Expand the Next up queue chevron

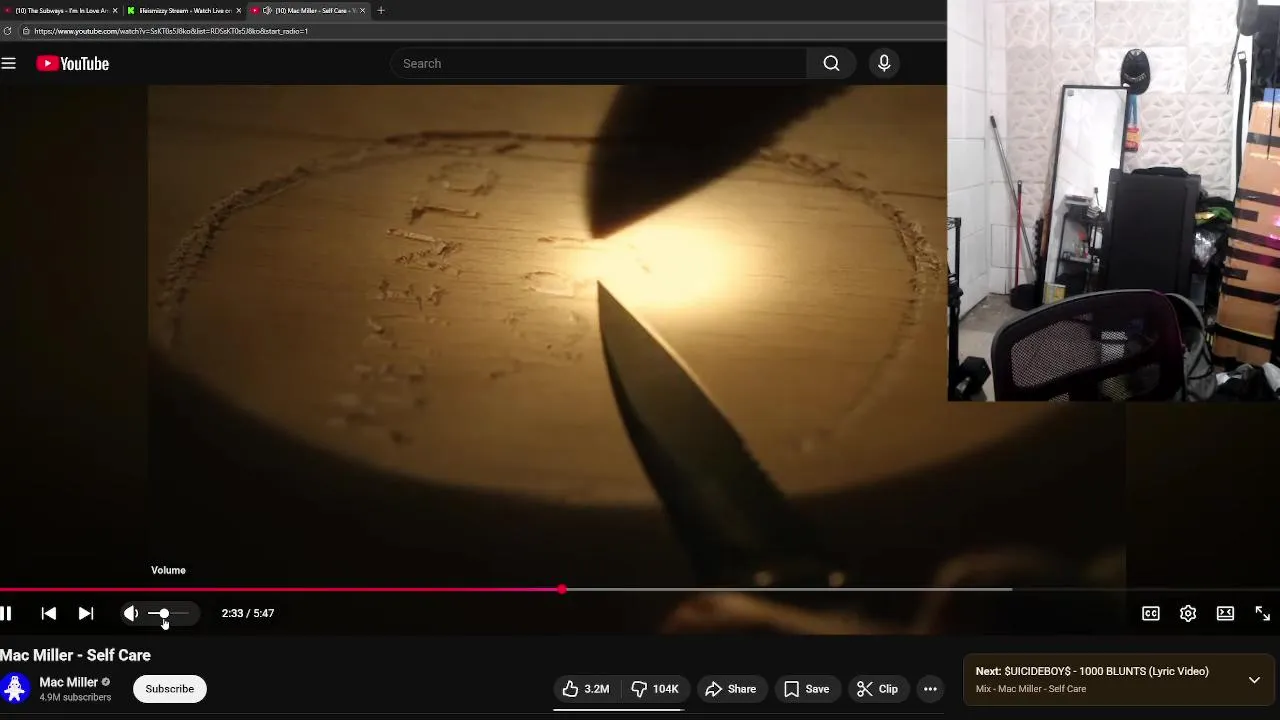click(x=1254, y=680)
